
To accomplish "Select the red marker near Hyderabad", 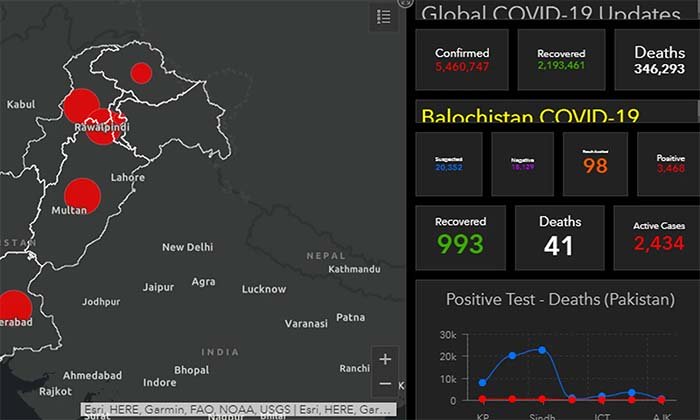I will click(15, 308).
